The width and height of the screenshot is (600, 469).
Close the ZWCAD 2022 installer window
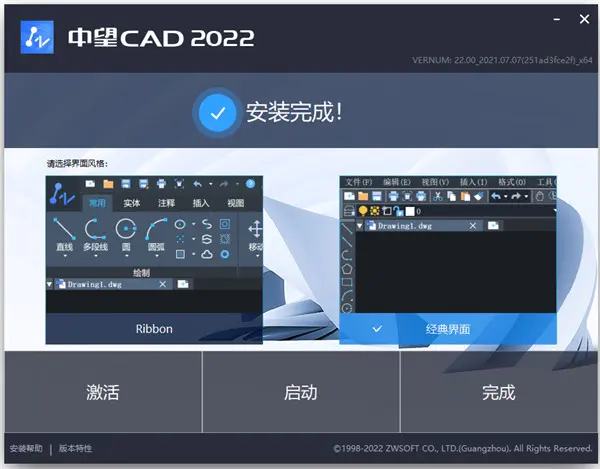coord(584,19)
